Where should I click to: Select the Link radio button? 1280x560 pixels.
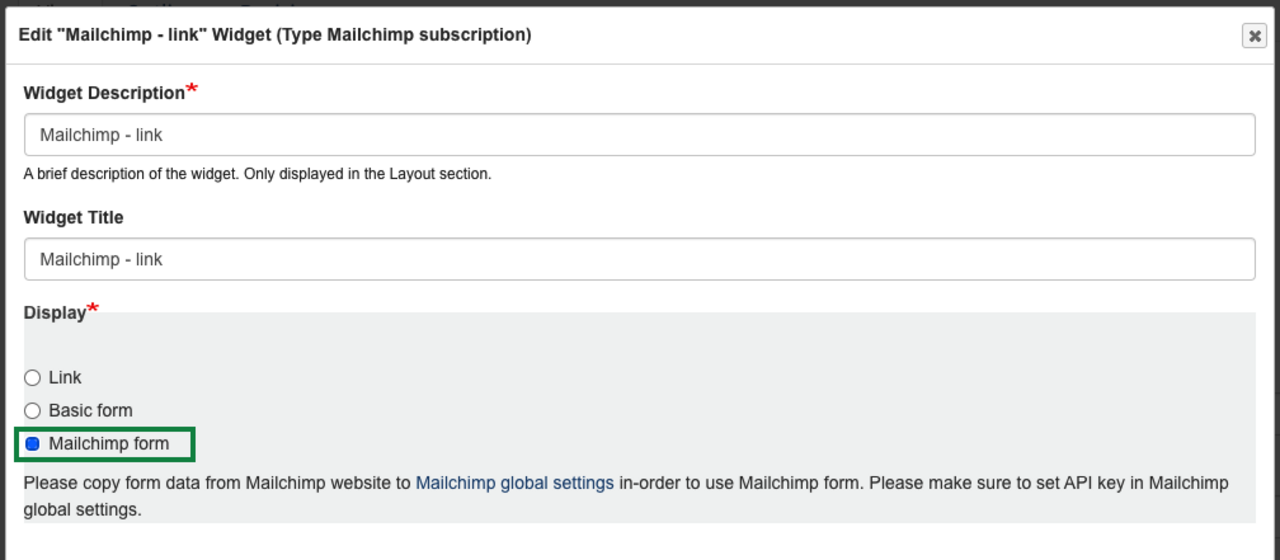coord(33,378)
